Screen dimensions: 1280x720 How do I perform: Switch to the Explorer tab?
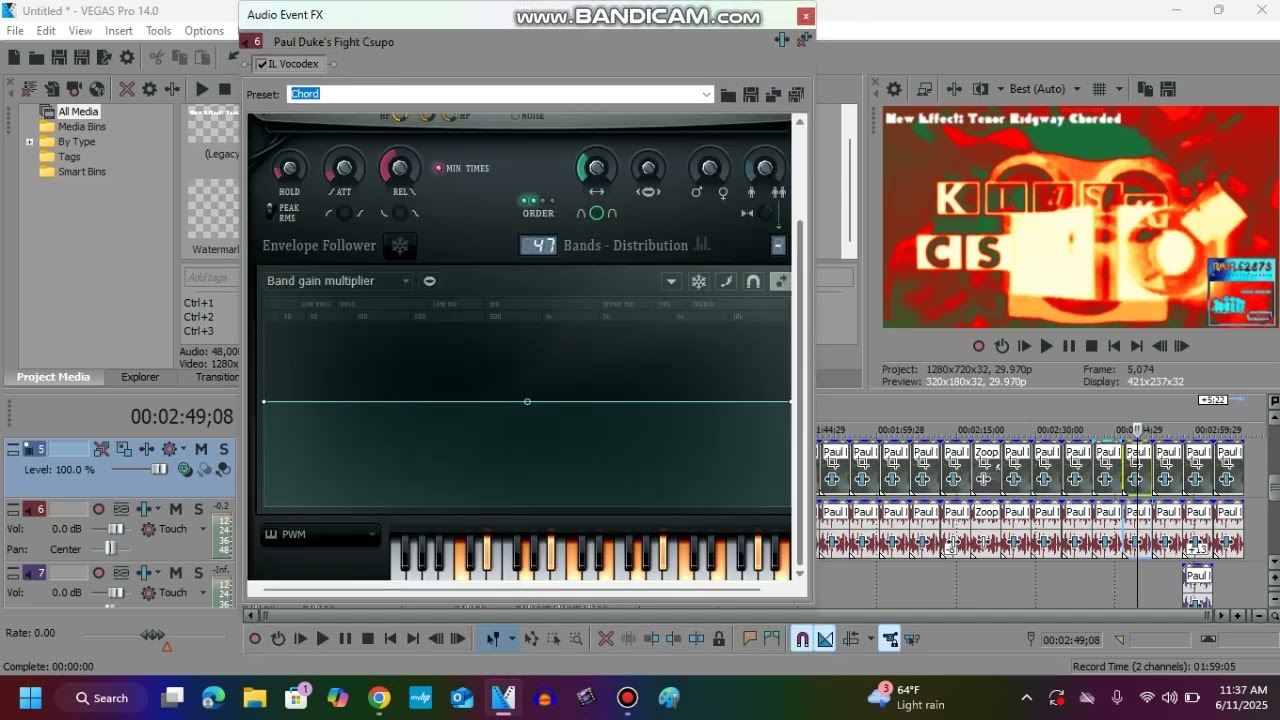140,377
